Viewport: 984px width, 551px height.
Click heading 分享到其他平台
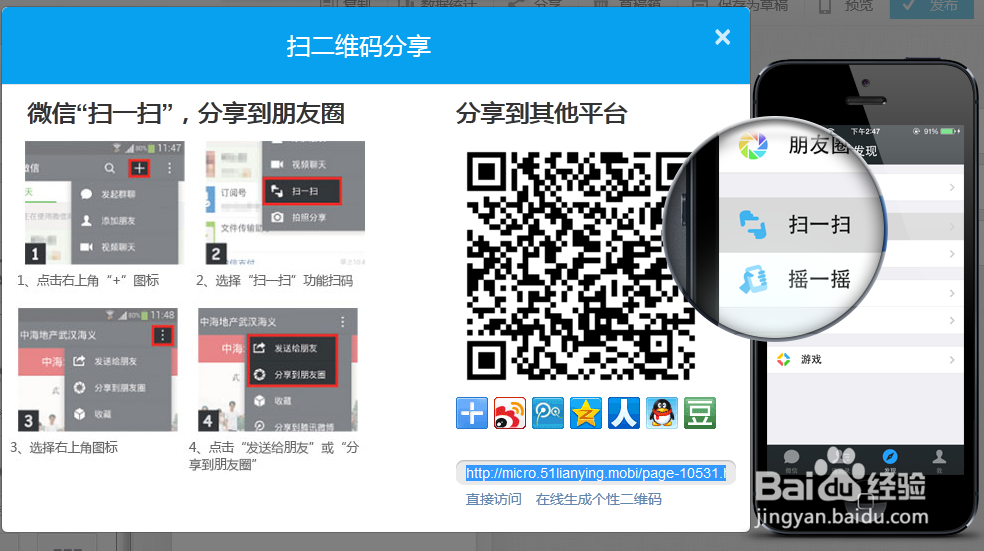pos(541,114)
